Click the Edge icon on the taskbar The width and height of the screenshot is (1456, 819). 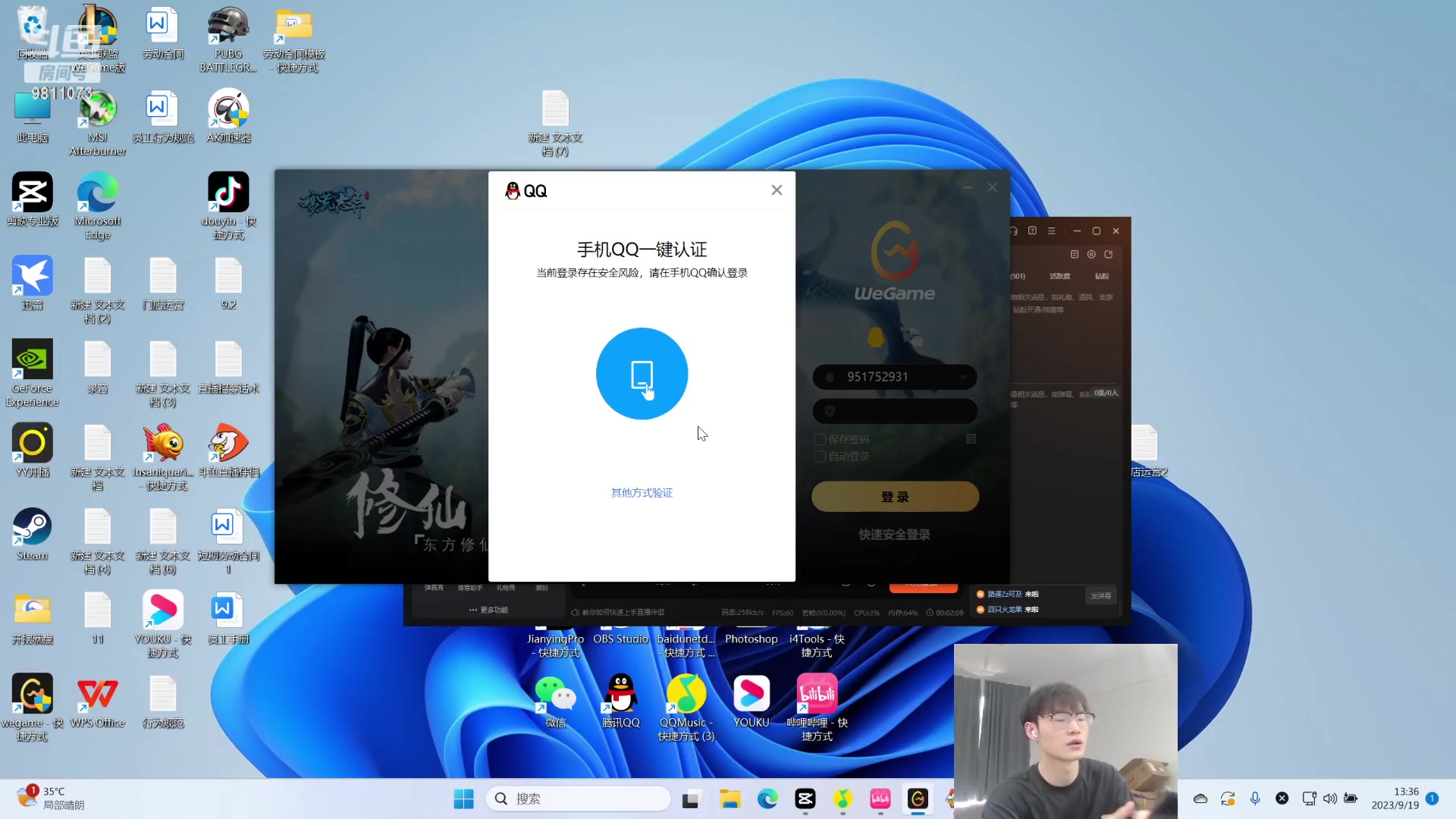pos(767,799)
